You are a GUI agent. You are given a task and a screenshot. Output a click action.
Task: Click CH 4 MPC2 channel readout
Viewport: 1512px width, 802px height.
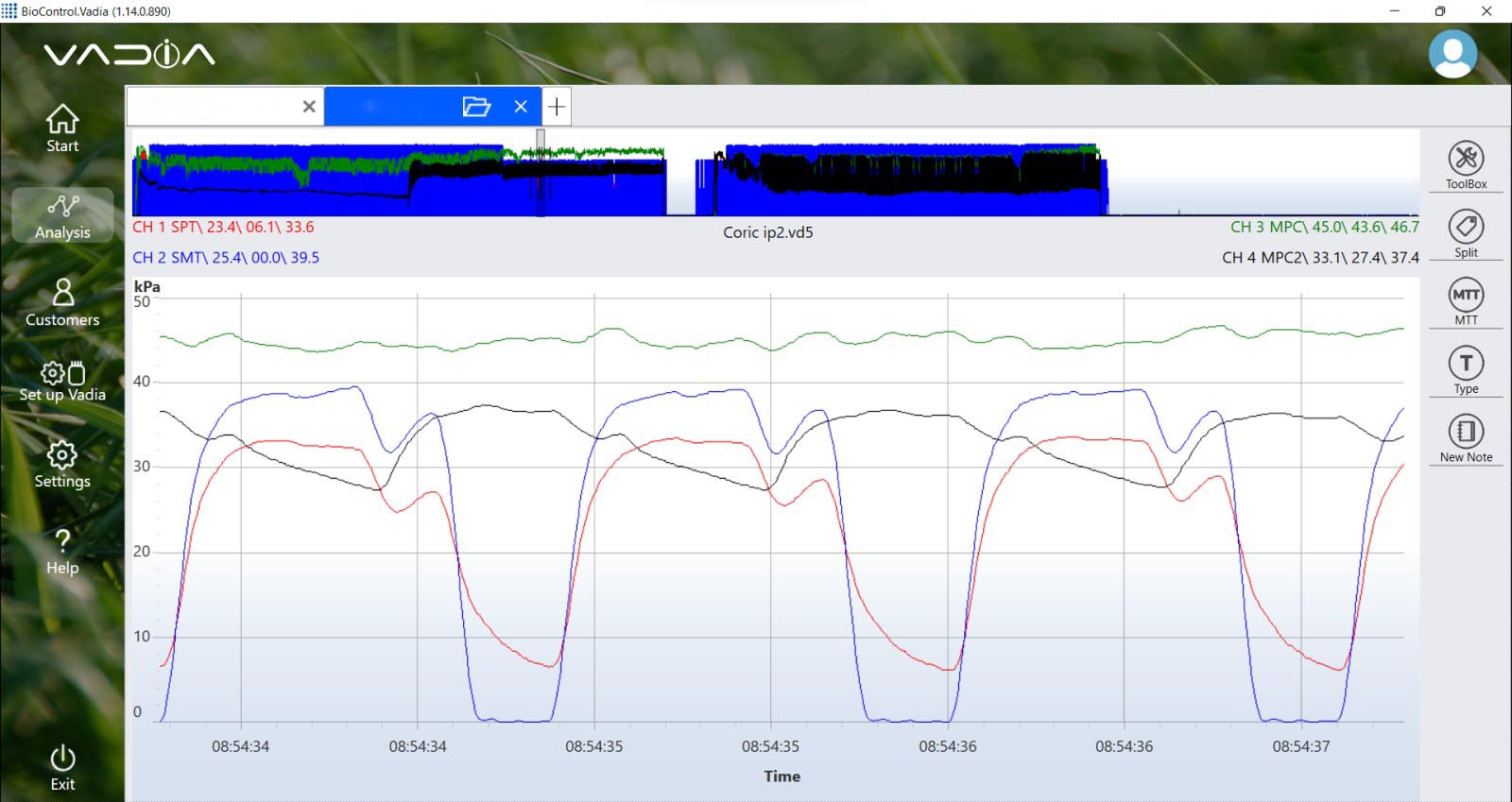tap(1320, 257)
